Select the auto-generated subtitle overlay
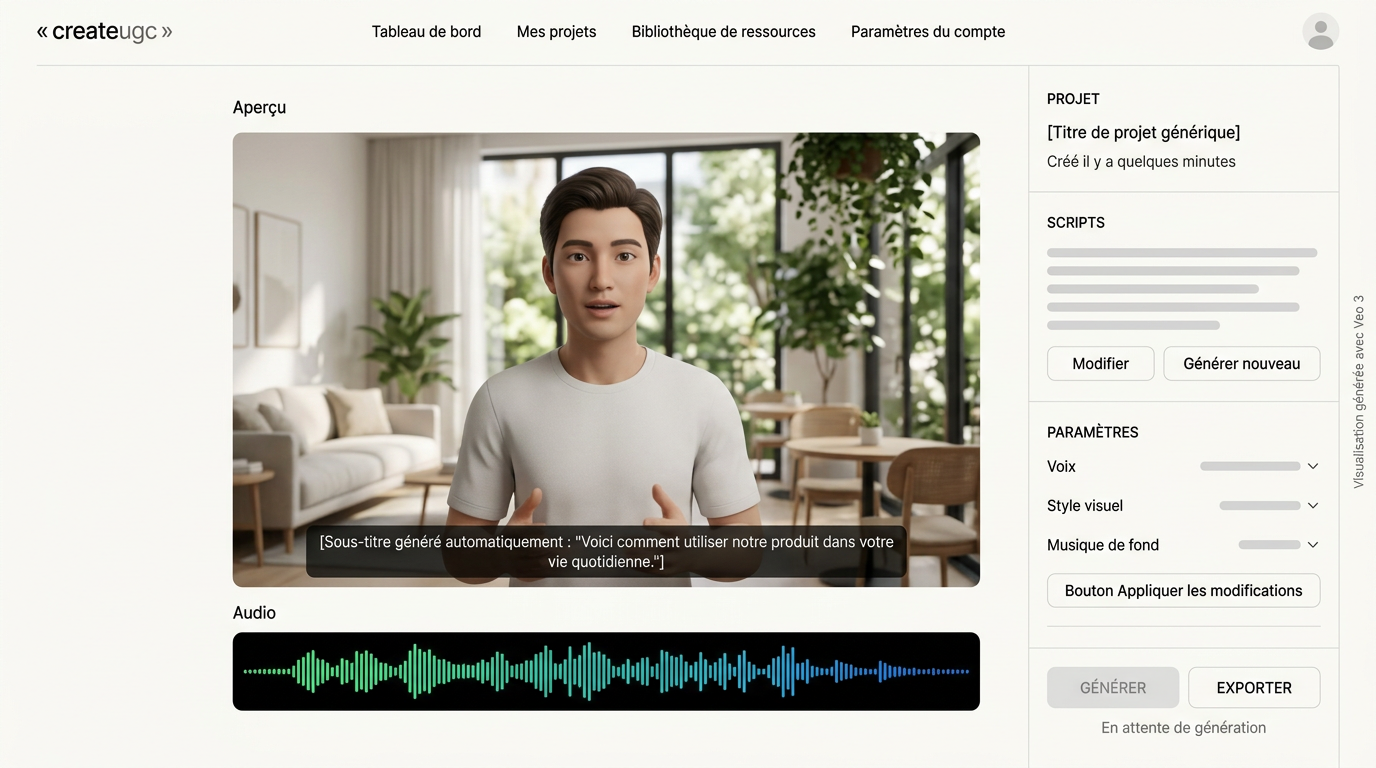The width and height of the screenshot is (1376, 768). 606,551
